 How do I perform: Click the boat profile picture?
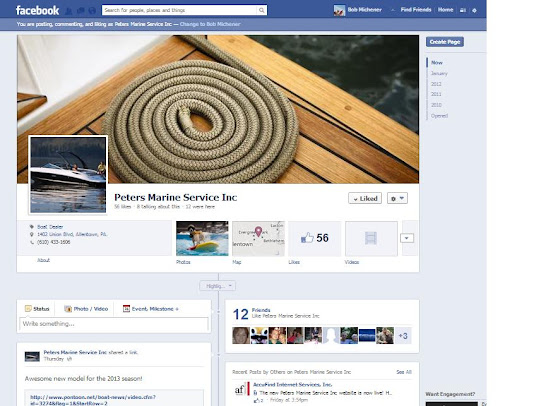pyautogui.click(x=68, y=175)
